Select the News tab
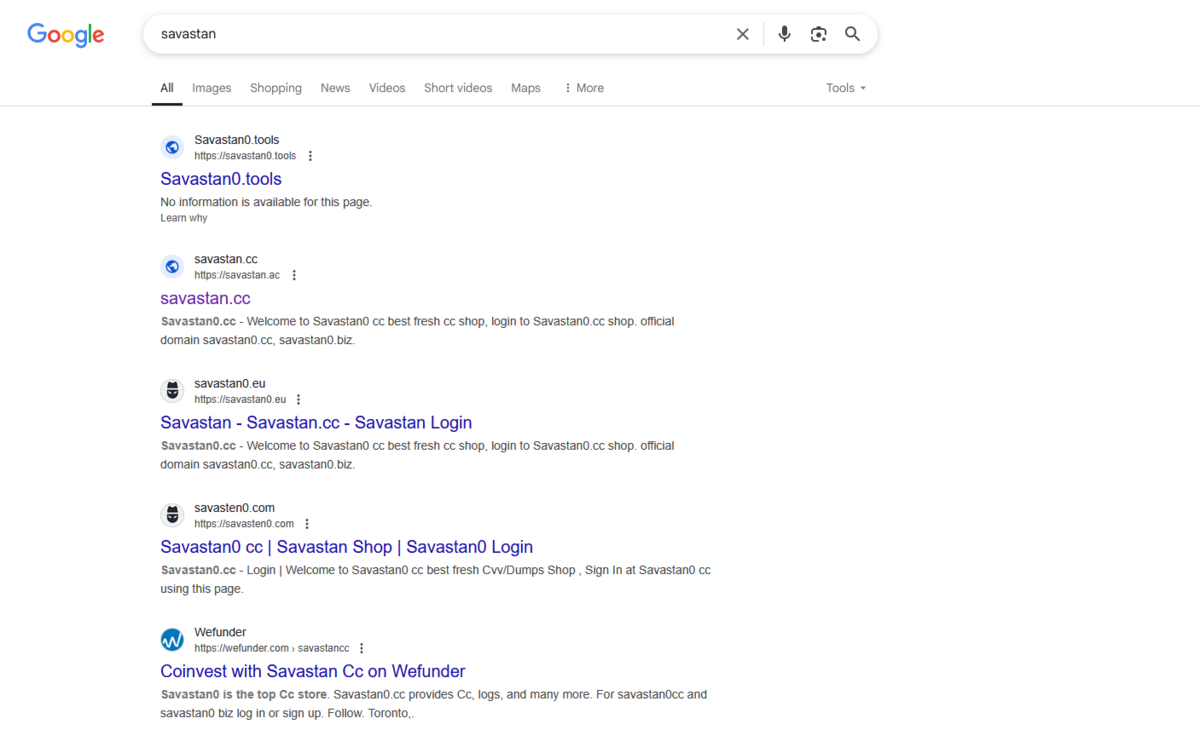 point(335,88)
